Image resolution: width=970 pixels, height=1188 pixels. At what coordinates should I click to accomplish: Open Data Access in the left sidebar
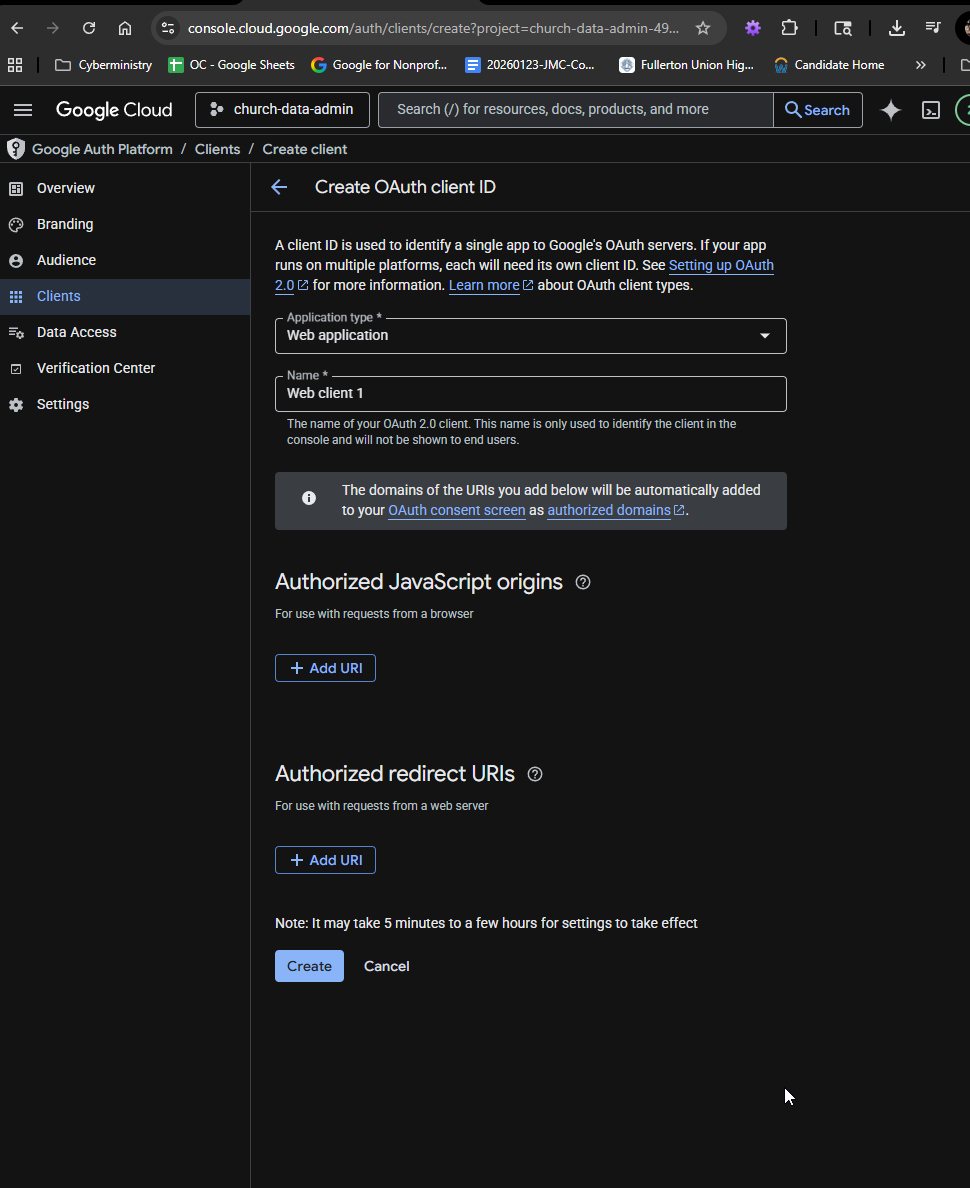76,332
